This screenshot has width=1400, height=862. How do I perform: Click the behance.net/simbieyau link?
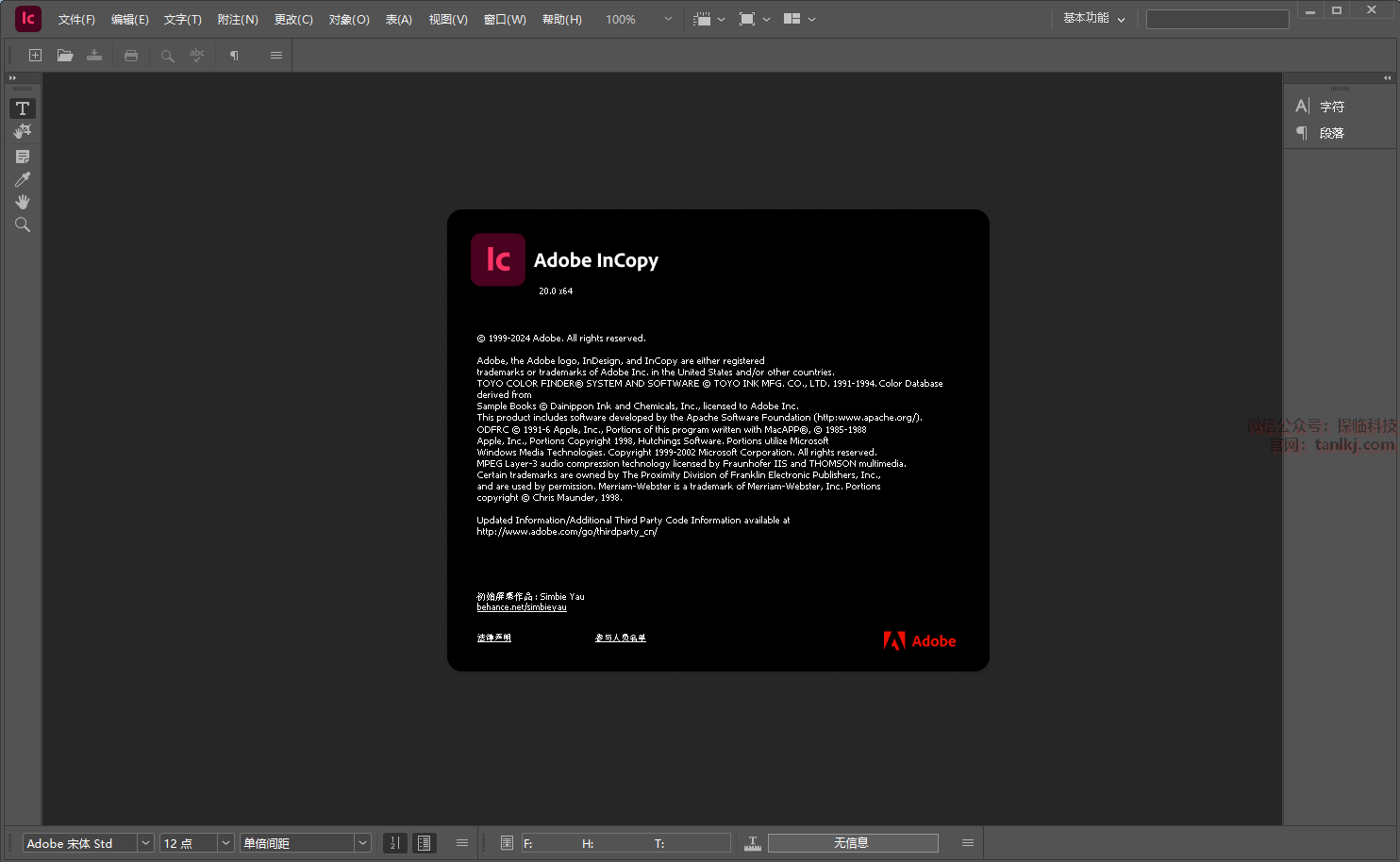tap(522, 608)
